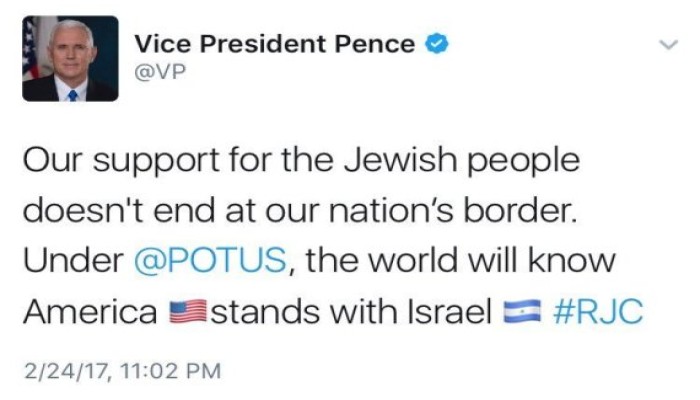The width and height of the screenshot is (700, 400).
Task: Click the 11:02 PM time
Action: [x=170, y=371]
